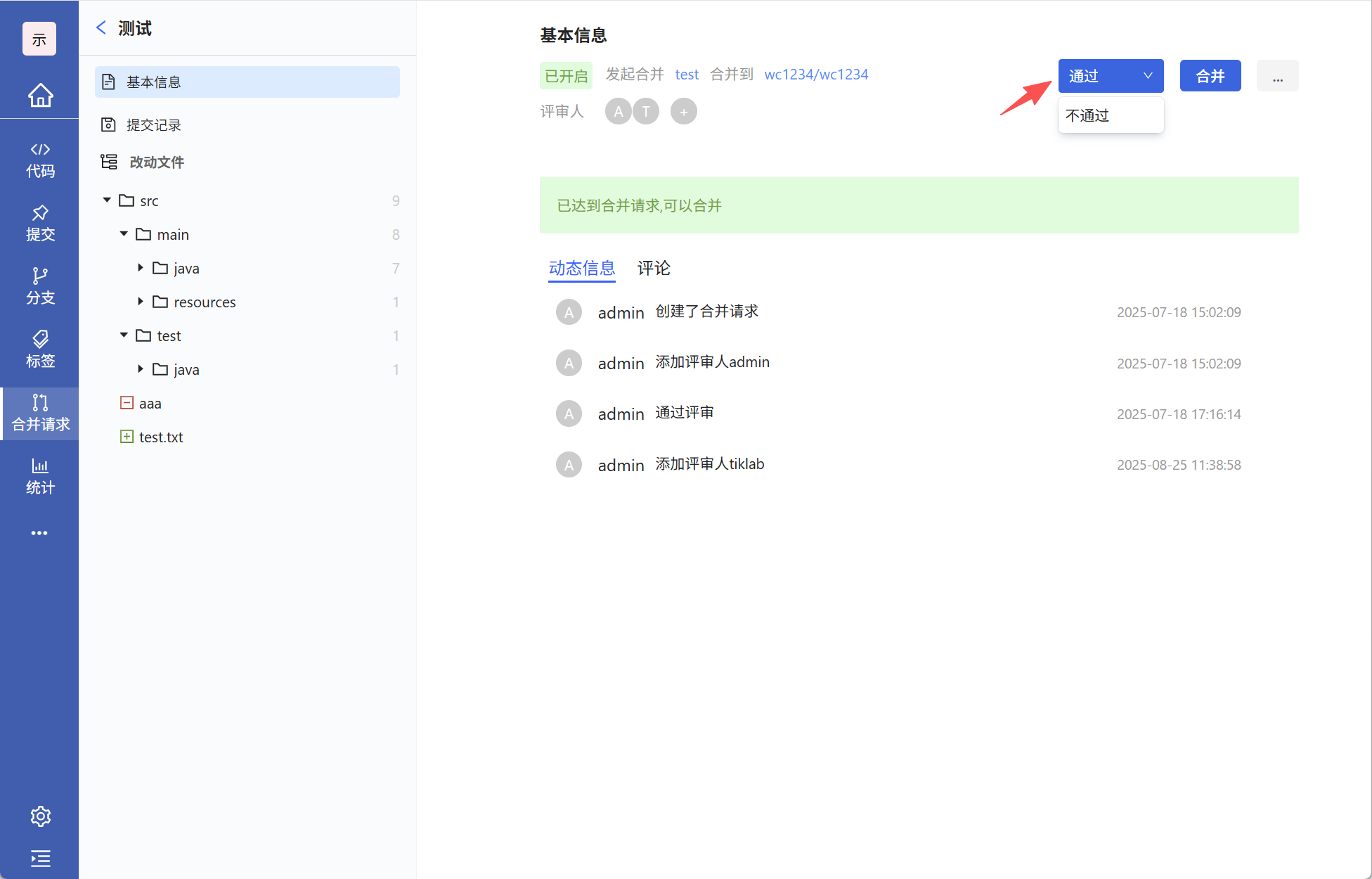Viewport: 1372px width, 879px height.
Task: Open the wc1234/wc1234 branch link
Action: tap(816, 75)
